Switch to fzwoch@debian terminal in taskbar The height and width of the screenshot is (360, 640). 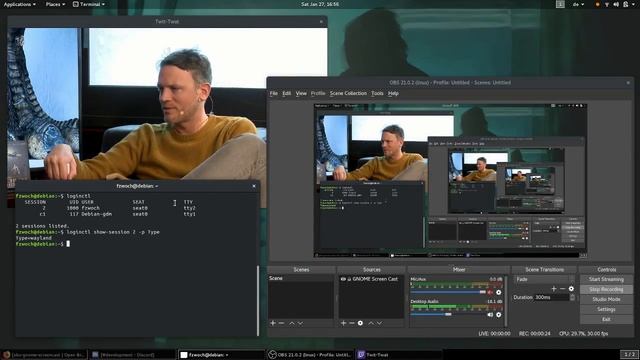tap(221, 355)
